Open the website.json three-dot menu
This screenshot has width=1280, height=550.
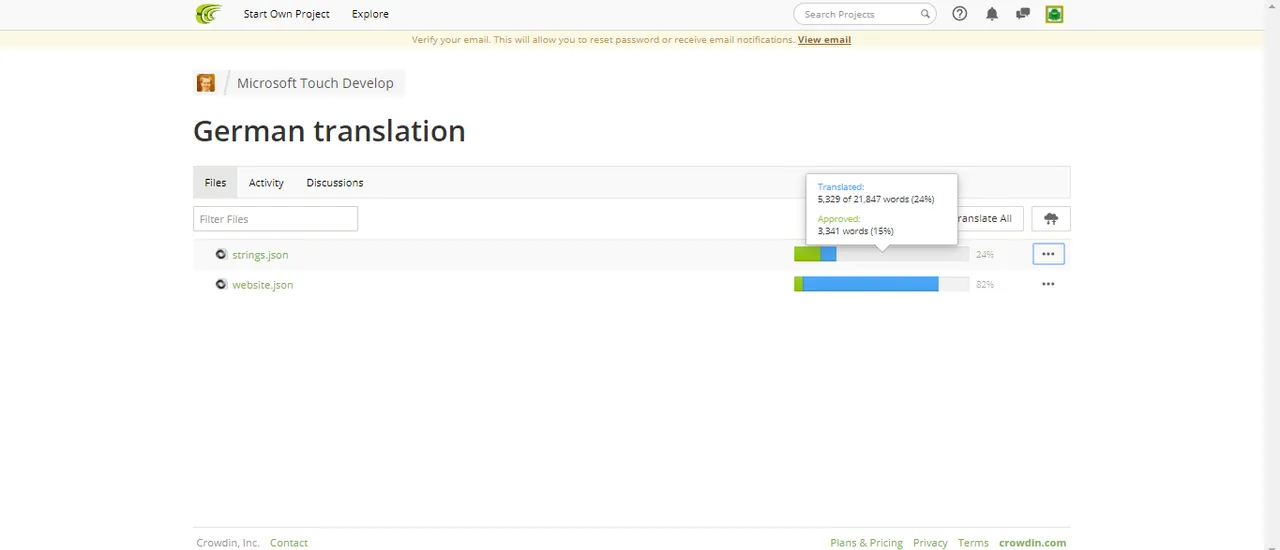1048,284
